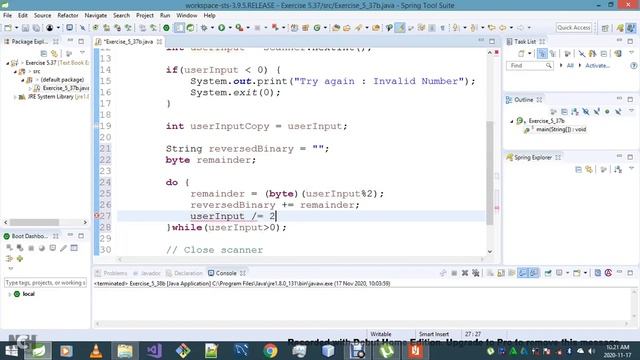Open the Window menu
Image resolution: width=640 pixels, height=360 pixels.
pos(187,16)
